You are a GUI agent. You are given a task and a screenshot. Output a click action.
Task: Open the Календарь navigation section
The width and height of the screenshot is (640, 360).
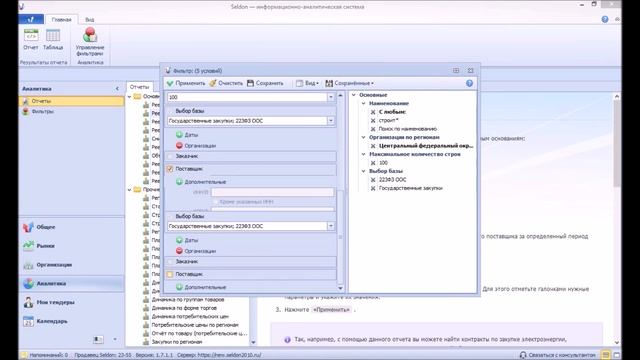71,321
